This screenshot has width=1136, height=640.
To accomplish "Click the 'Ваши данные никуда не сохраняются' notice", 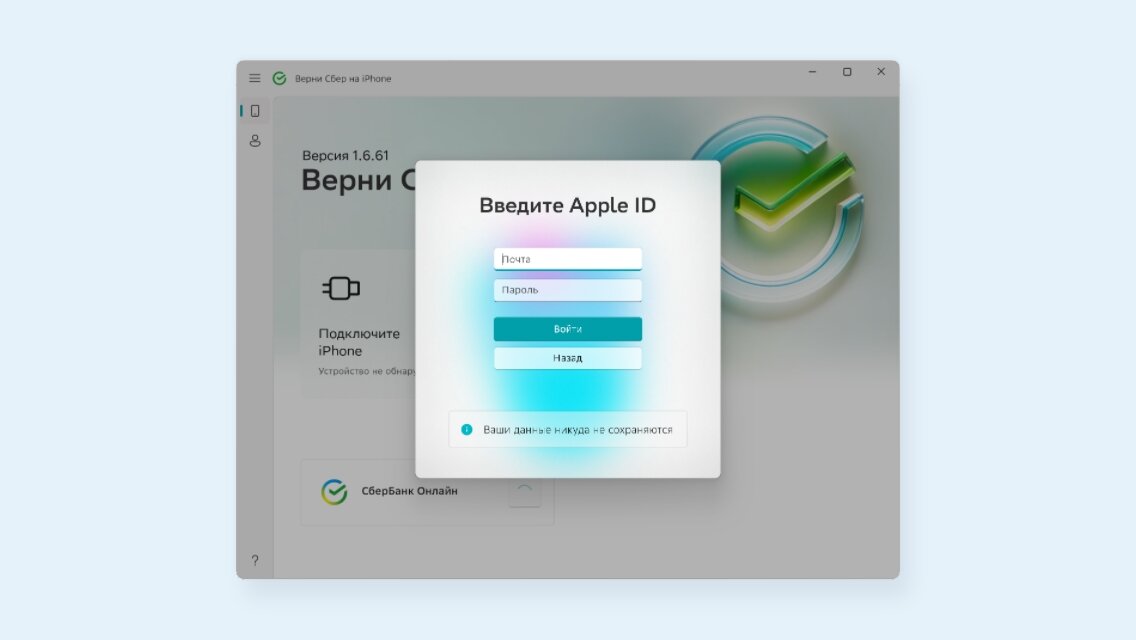I will click(x=567, y=429).
